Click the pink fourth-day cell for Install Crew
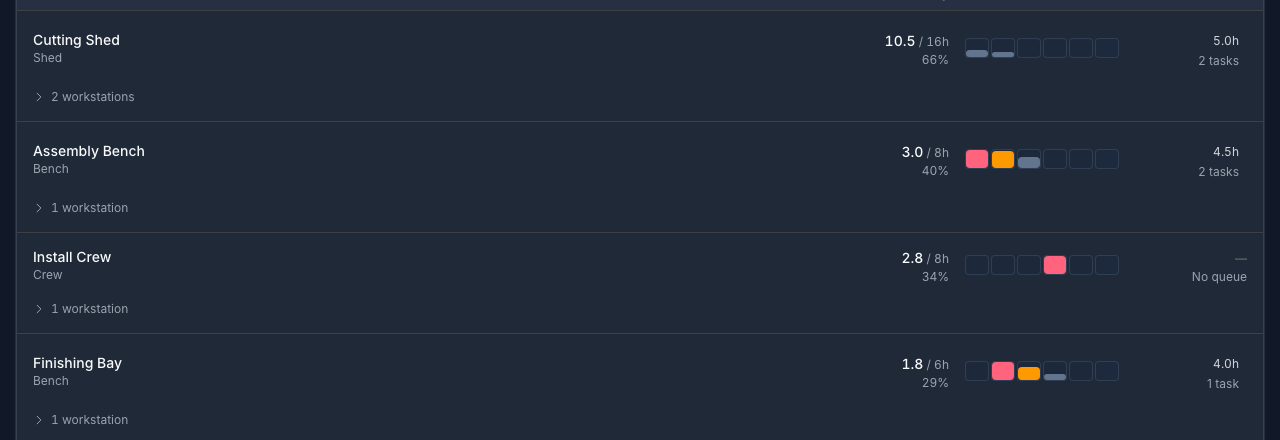 coord(1055,265)
